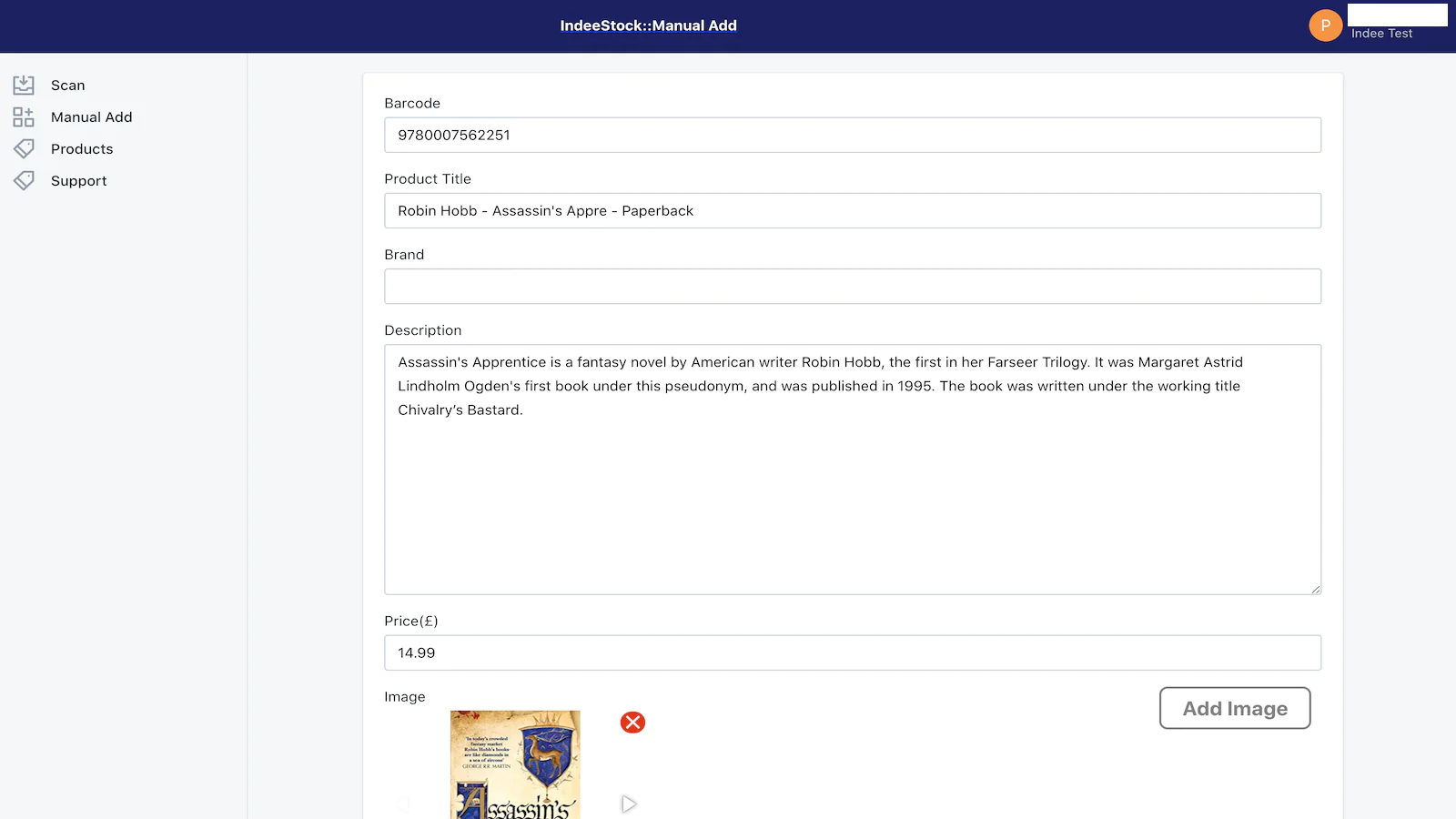Viewport: 1456px width, 819px height.
Task: Click the Barcode label text
Action: [x=412, y=104]
